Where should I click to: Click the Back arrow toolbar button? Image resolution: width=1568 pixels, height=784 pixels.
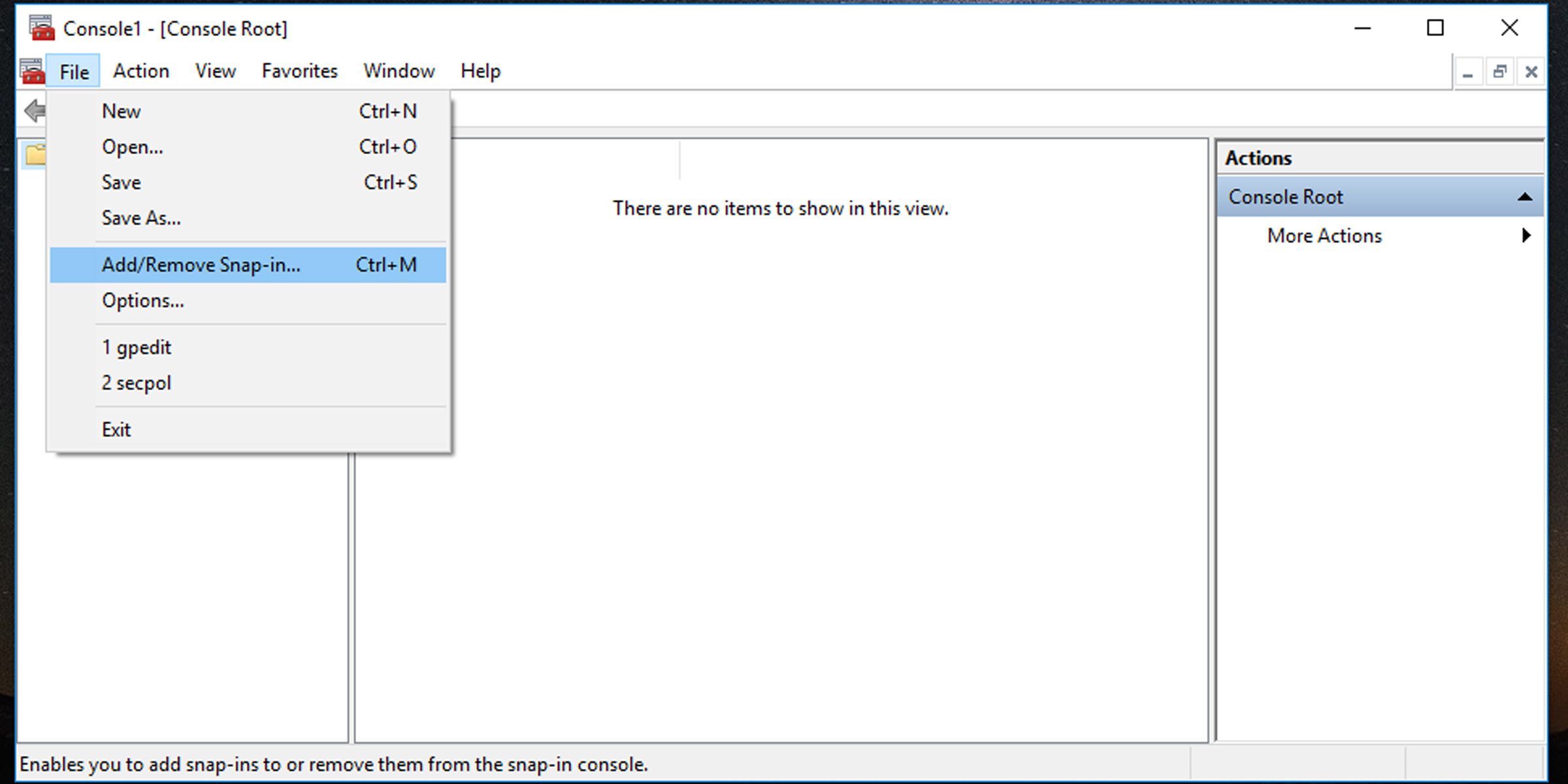pyautogui.click(x=34, y=110)
